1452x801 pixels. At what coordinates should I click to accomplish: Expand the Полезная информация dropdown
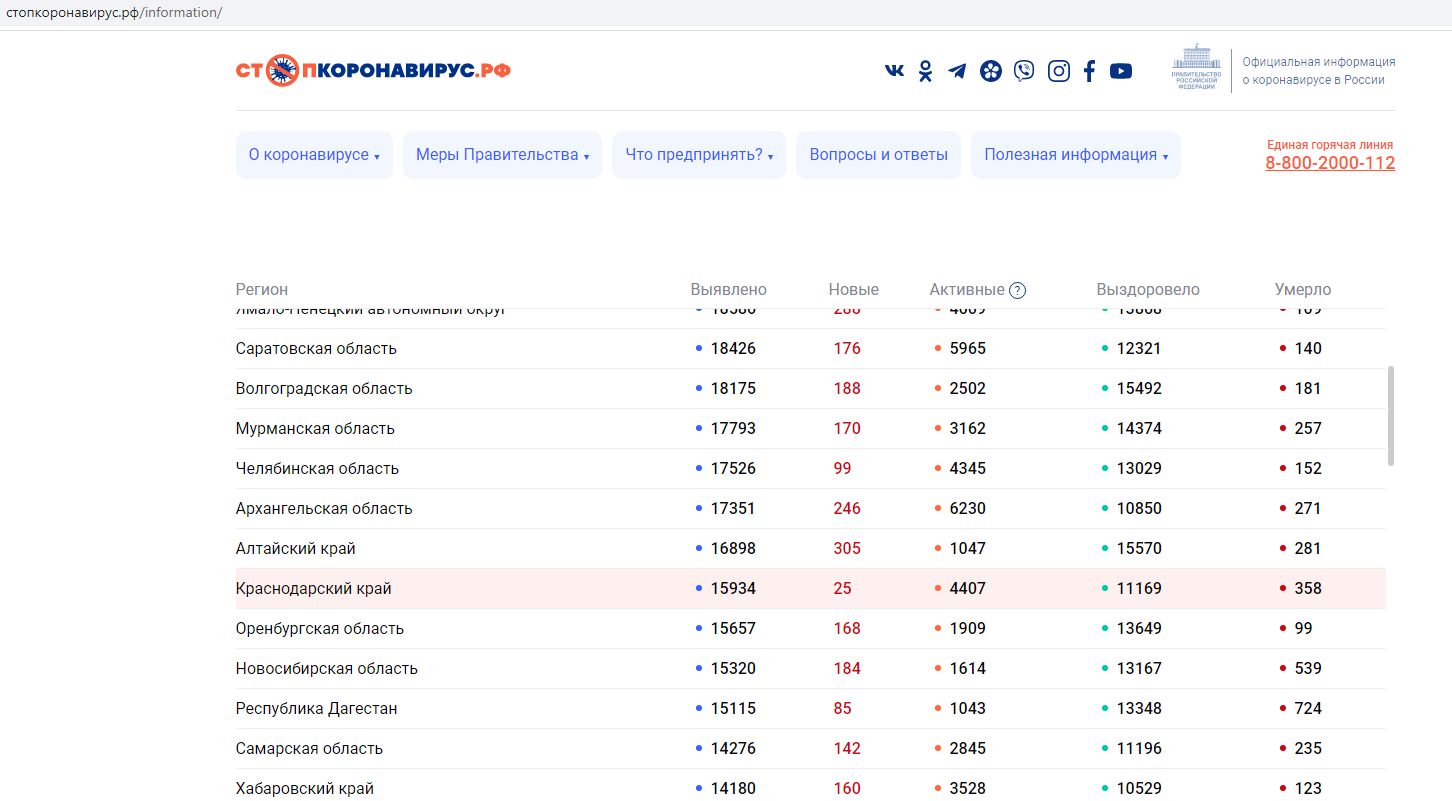coord(1075,155)
